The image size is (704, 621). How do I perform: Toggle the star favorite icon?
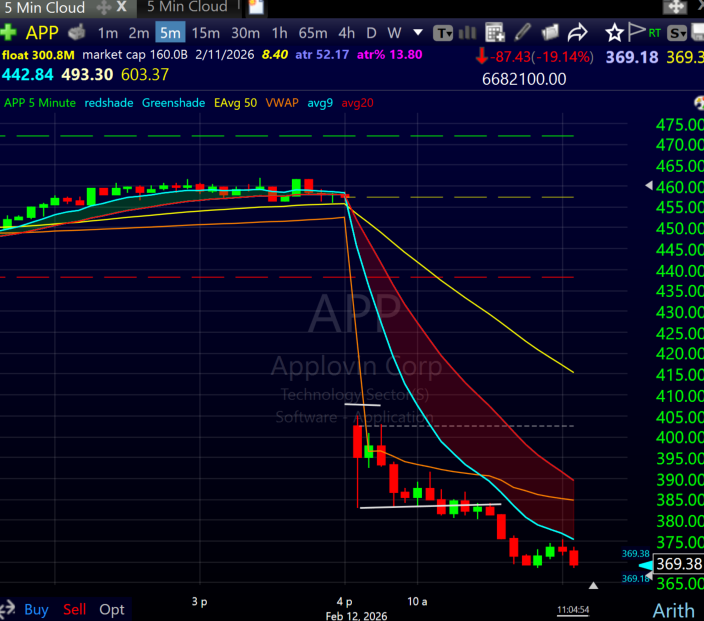(x=614, y=33)
